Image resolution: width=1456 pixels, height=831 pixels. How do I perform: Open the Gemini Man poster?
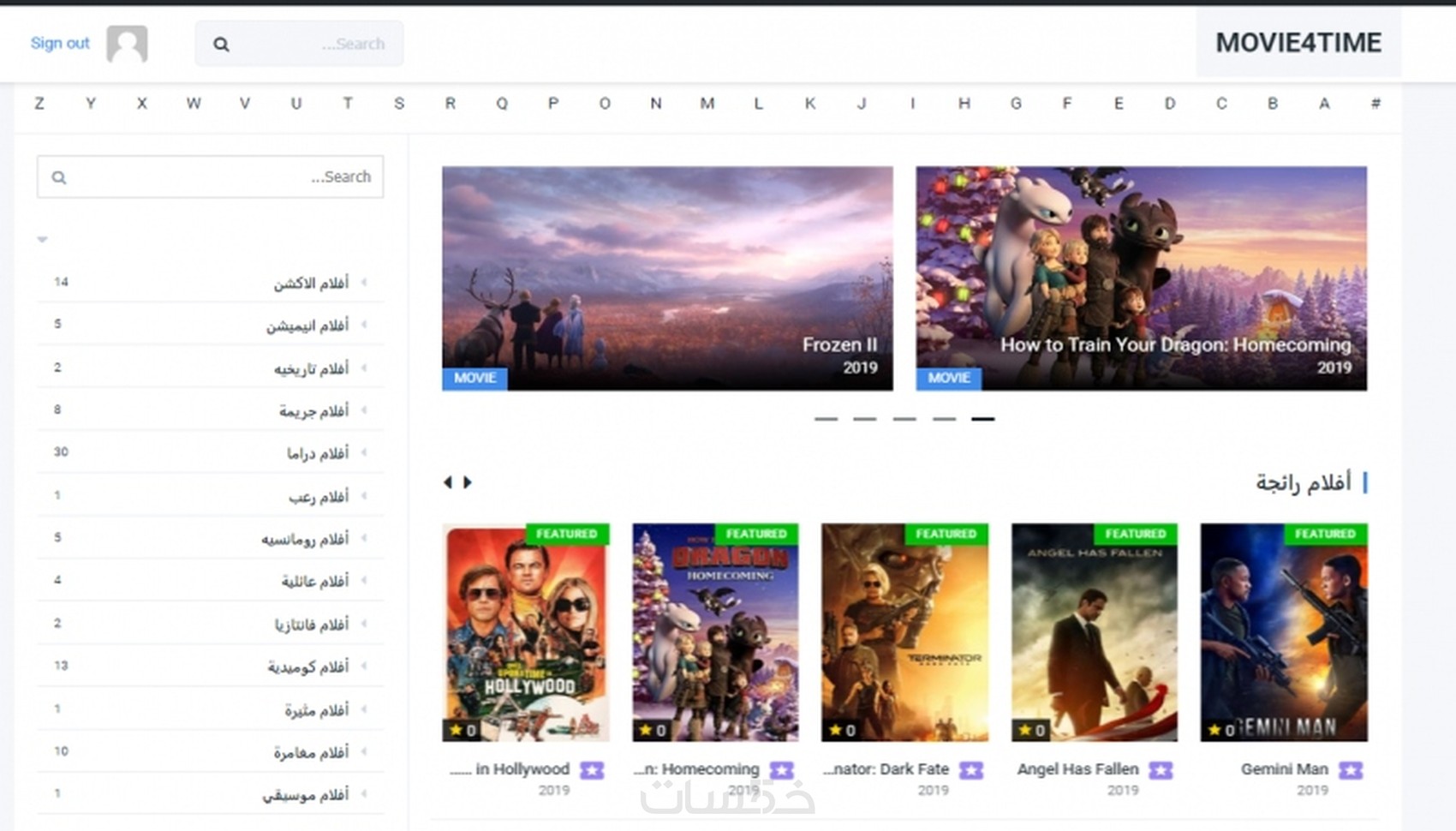(x=1284, y=632)
